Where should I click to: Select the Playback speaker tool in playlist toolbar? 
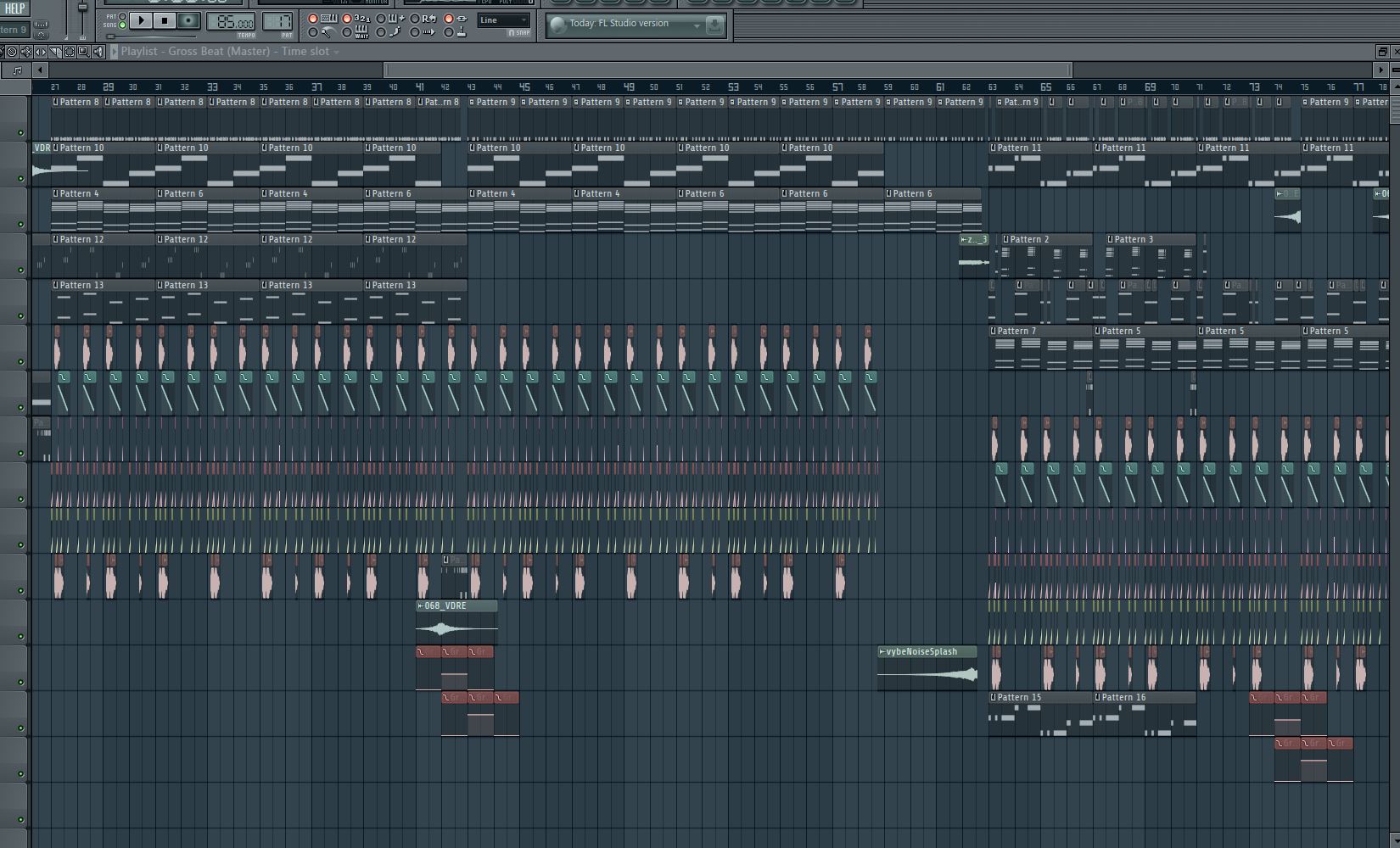click(98, 52)
